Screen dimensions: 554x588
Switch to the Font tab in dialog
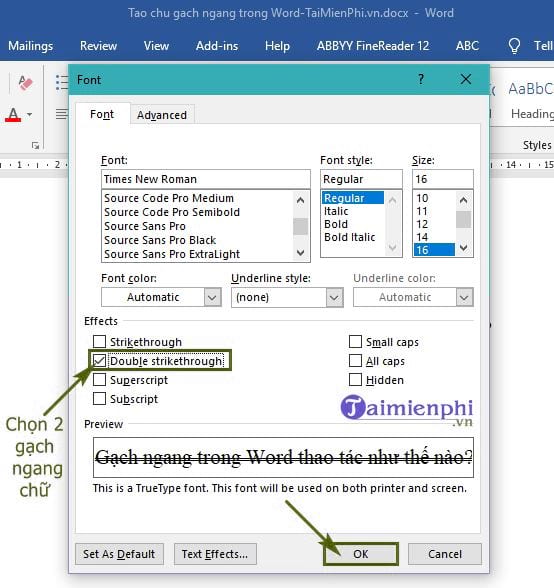[x=102, y=114]
